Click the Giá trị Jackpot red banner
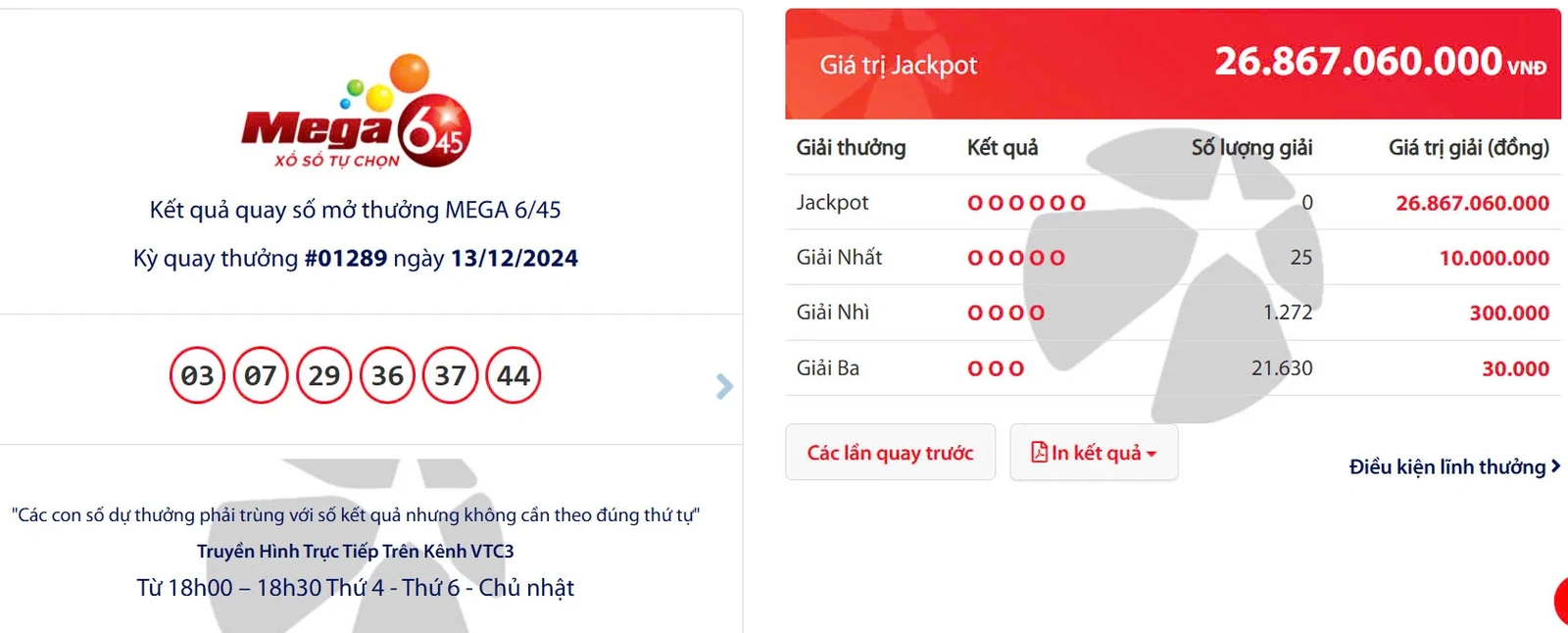 pos(1172,65)
